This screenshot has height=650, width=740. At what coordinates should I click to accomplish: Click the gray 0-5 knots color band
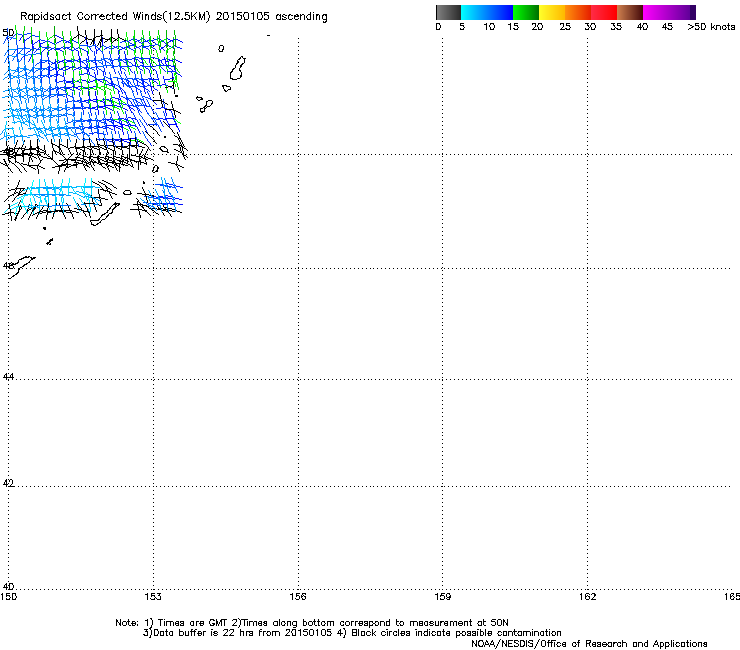[x=448, y=12]
